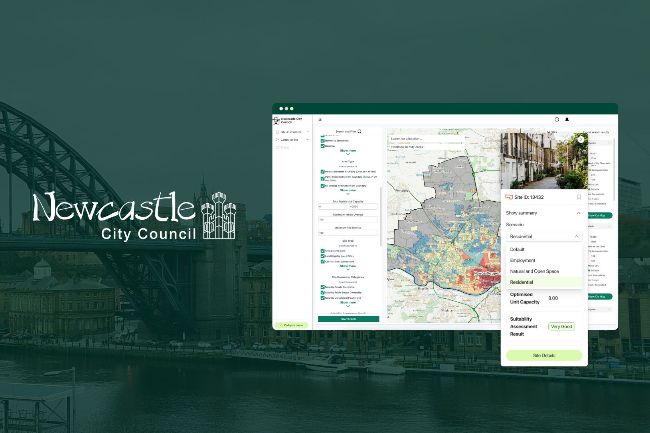Click the maximum capacity input field
The height and width of the screenshot is (433, 650).
click(364, 206)
